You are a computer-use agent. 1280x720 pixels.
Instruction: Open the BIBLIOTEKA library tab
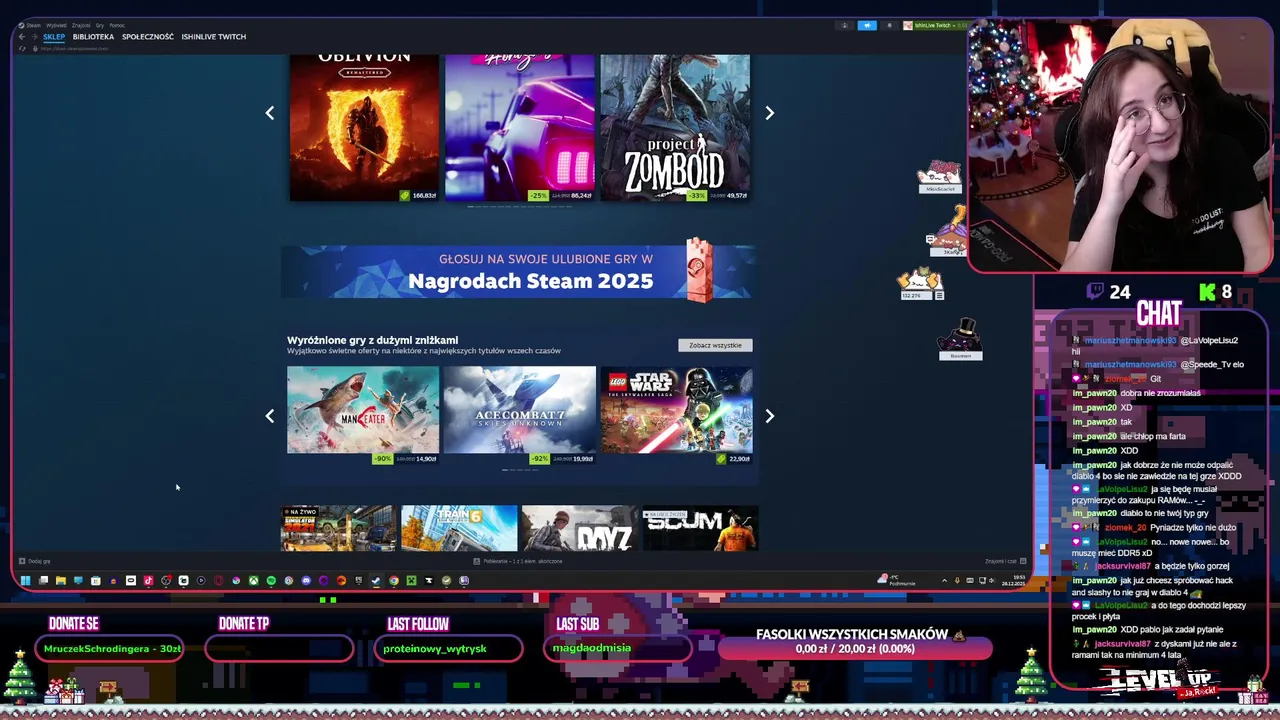coord(93,37)
